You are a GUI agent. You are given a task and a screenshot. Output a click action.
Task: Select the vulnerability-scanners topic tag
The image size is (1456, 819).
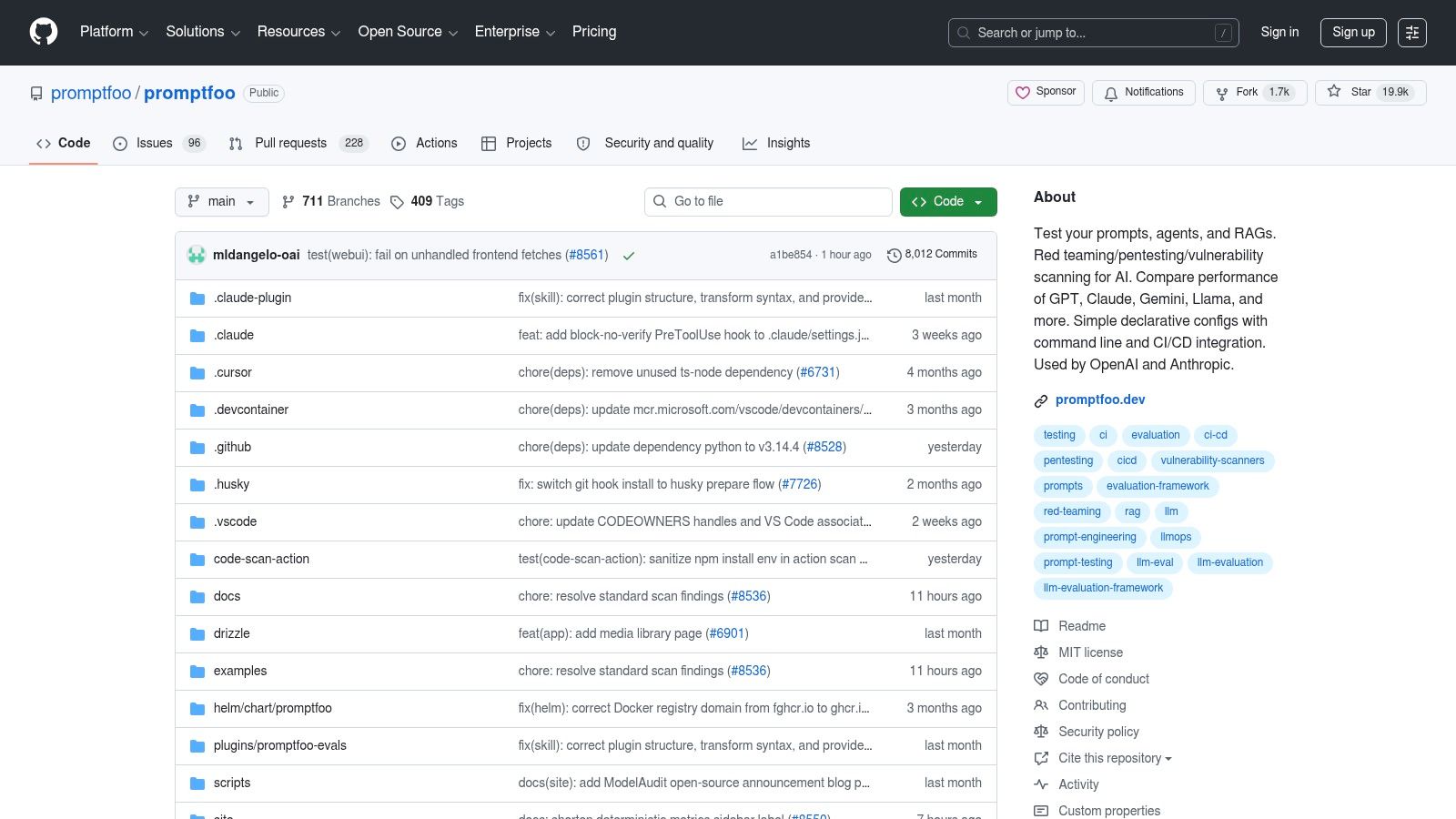point(1212,460)
